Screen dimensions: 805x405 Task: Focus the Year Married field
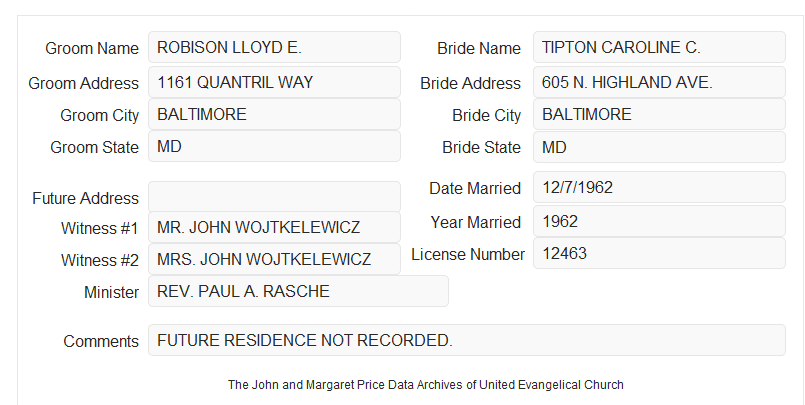pos(659,221)
